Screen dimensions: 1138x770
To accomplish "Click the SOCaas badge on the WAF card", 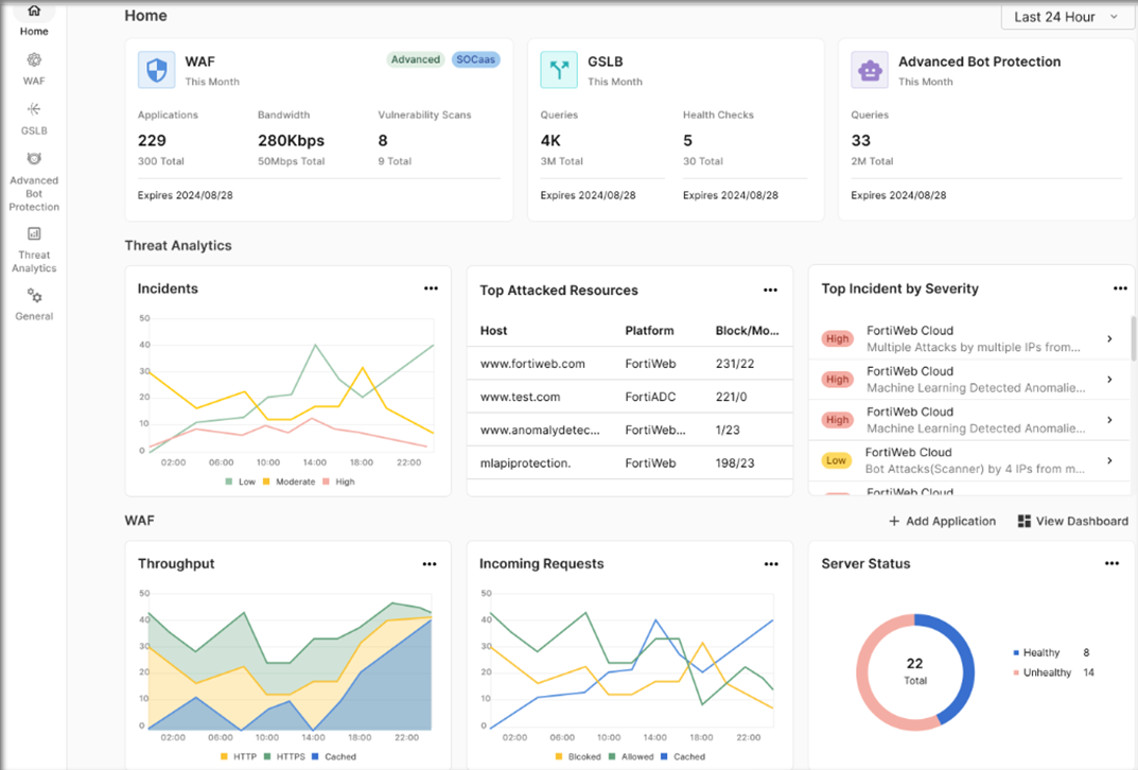I will [475, 60].
